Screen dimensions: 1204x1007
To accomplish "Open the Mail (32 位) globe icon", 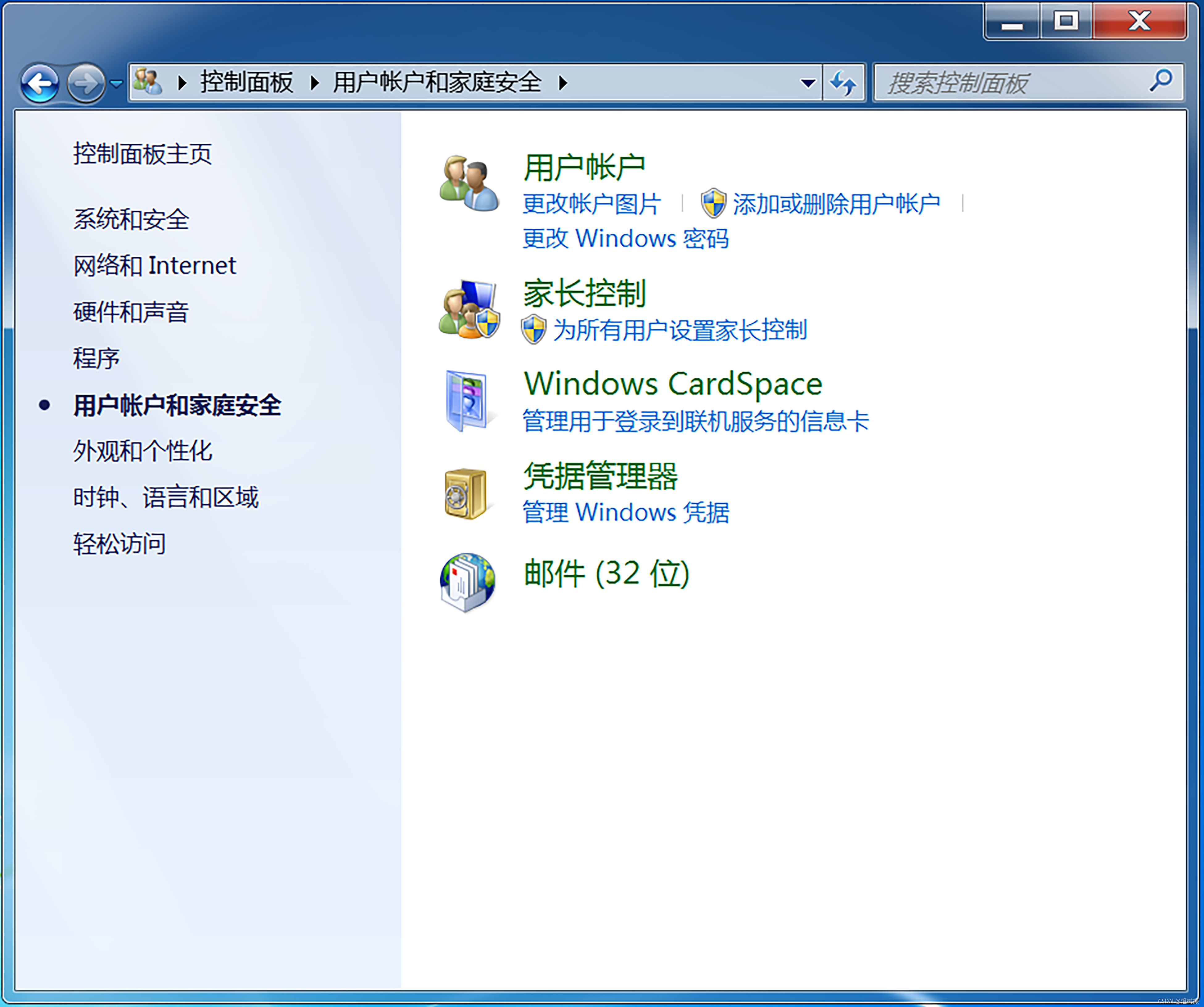I will tap(467, 582).
